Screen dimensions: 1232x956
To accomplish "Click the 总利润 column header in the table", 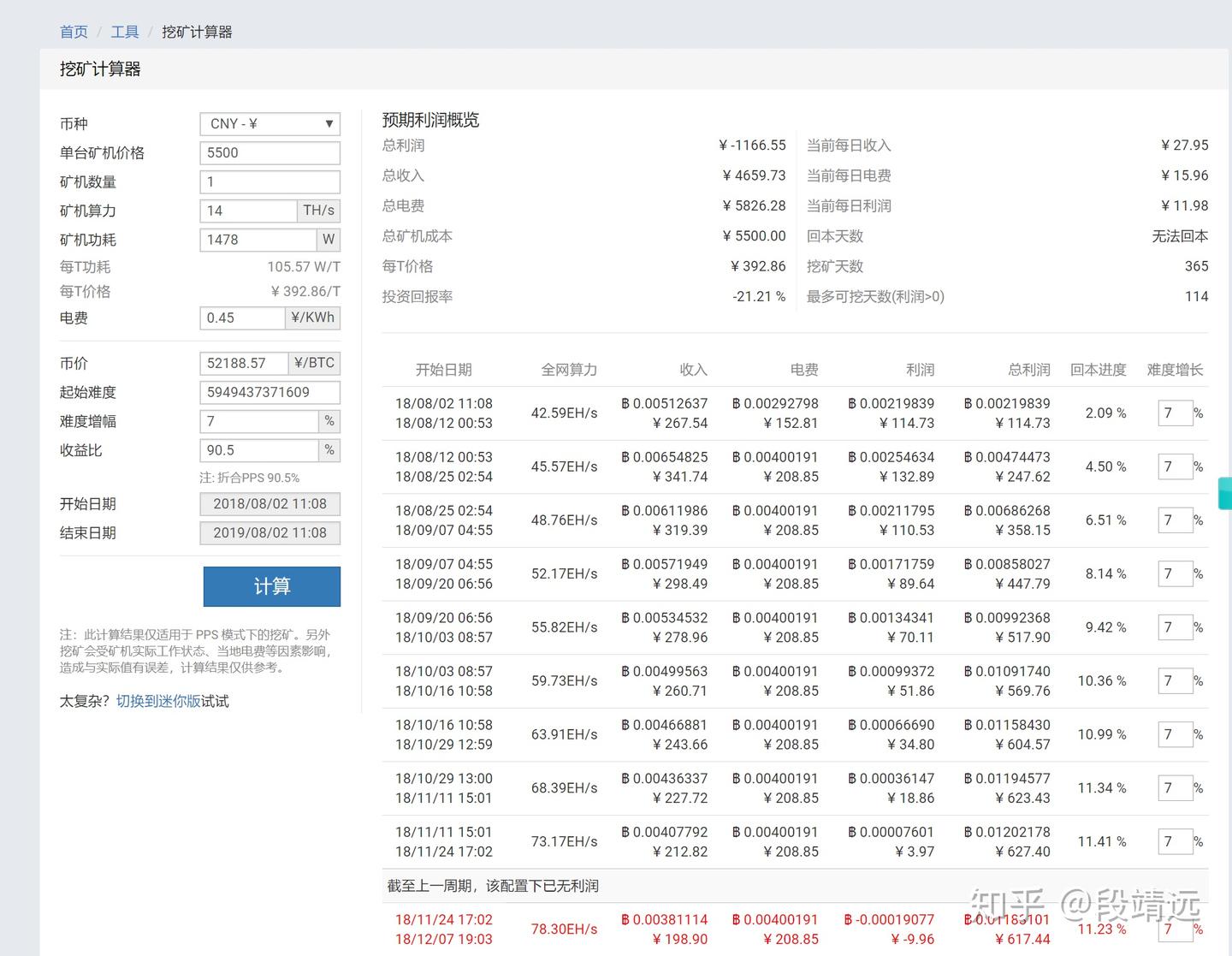I will coord(1029,370).
